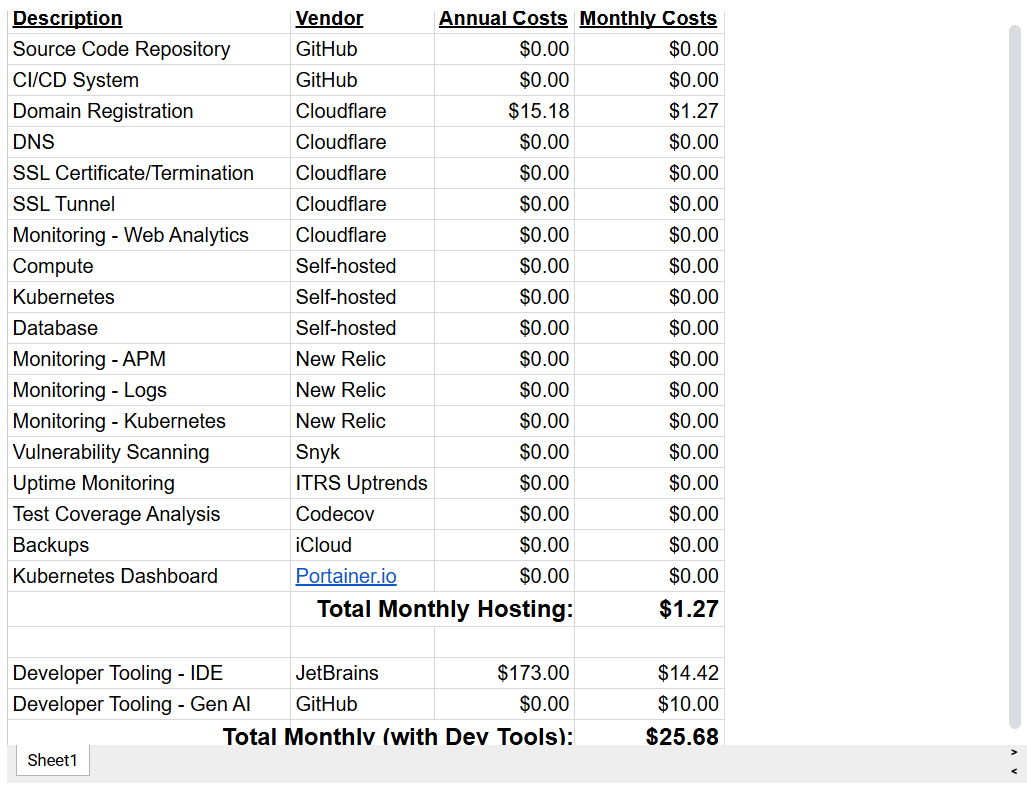Open the Portainer.io hyperlink
Screen dimensions: 1027x786
(x=346, y=576)
